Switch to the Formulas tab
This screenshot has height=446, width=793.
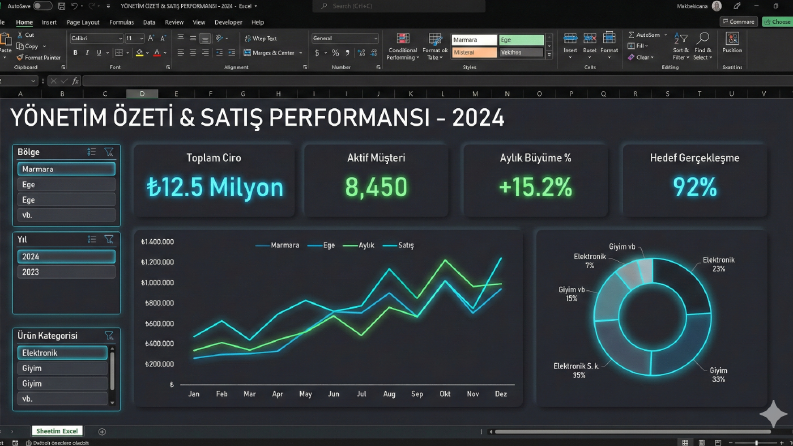click(121, 22)
